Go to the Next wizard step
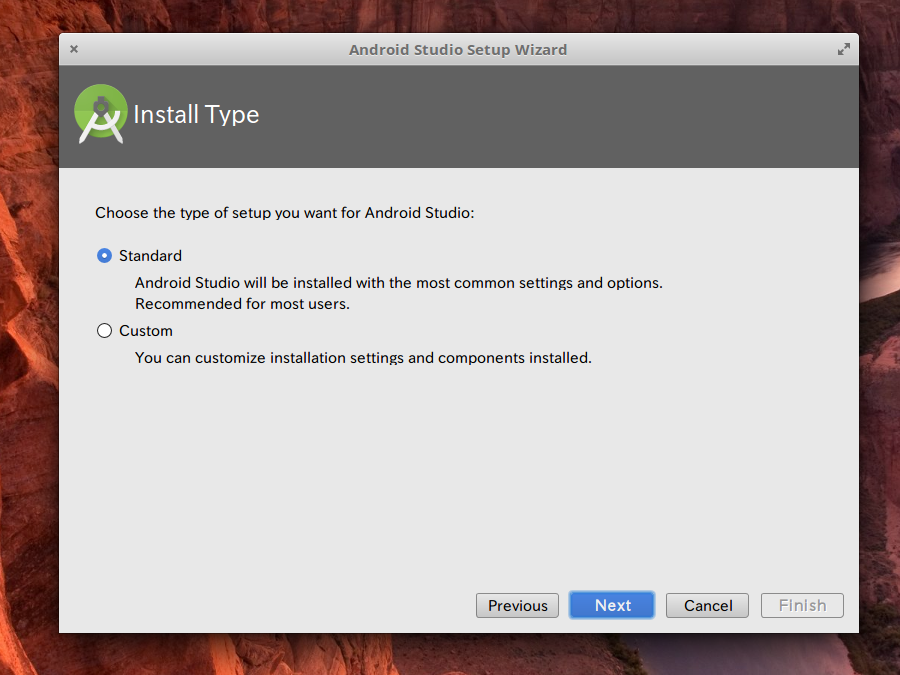The height and width of the screenshot is (675, 900). [612, 605]
